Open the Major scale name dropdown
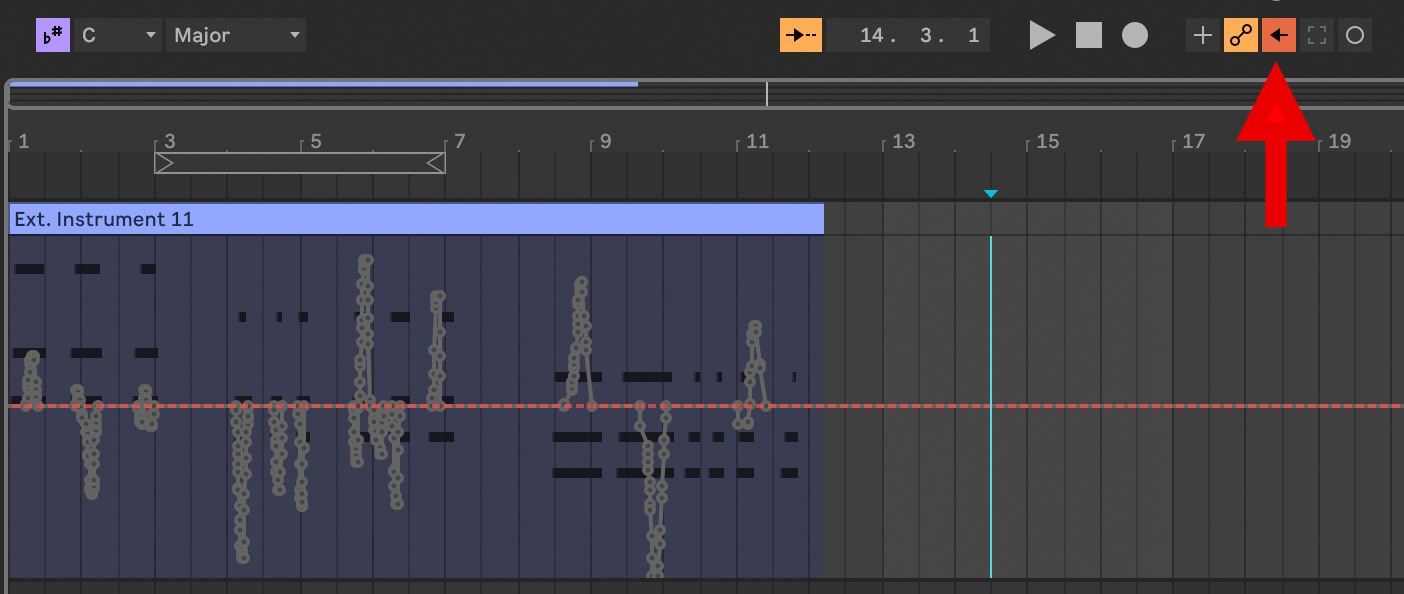Image resolution: width=1404 pixels, height=594 pixels. [236, 35]
